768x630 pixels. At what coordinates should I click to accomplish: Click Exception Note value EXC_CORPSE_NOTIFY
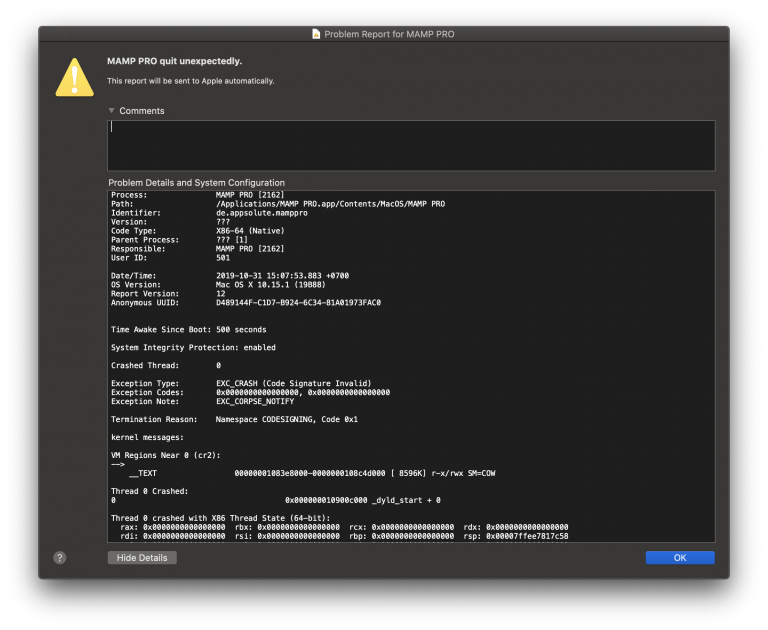[255, 401]
